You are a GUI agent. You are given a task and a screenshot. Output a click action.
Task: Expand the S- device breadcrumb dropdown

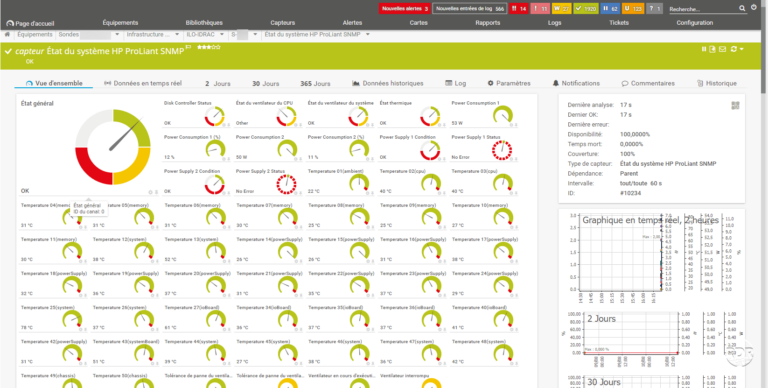click(254, 34)
